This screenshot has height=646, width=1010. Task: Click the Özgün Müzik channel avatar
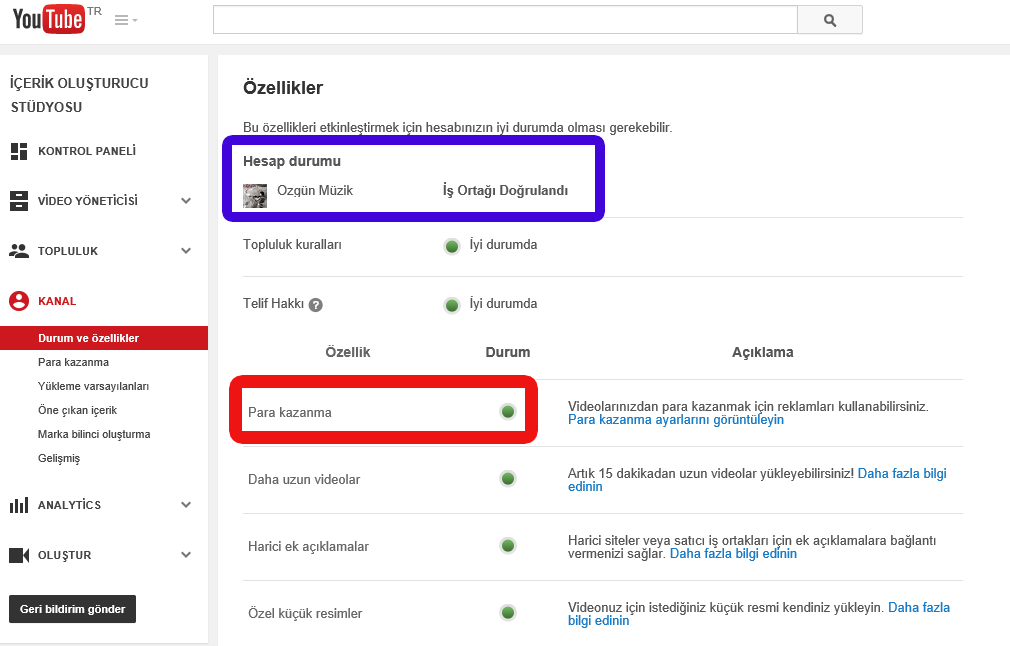(x=255, y=195)
